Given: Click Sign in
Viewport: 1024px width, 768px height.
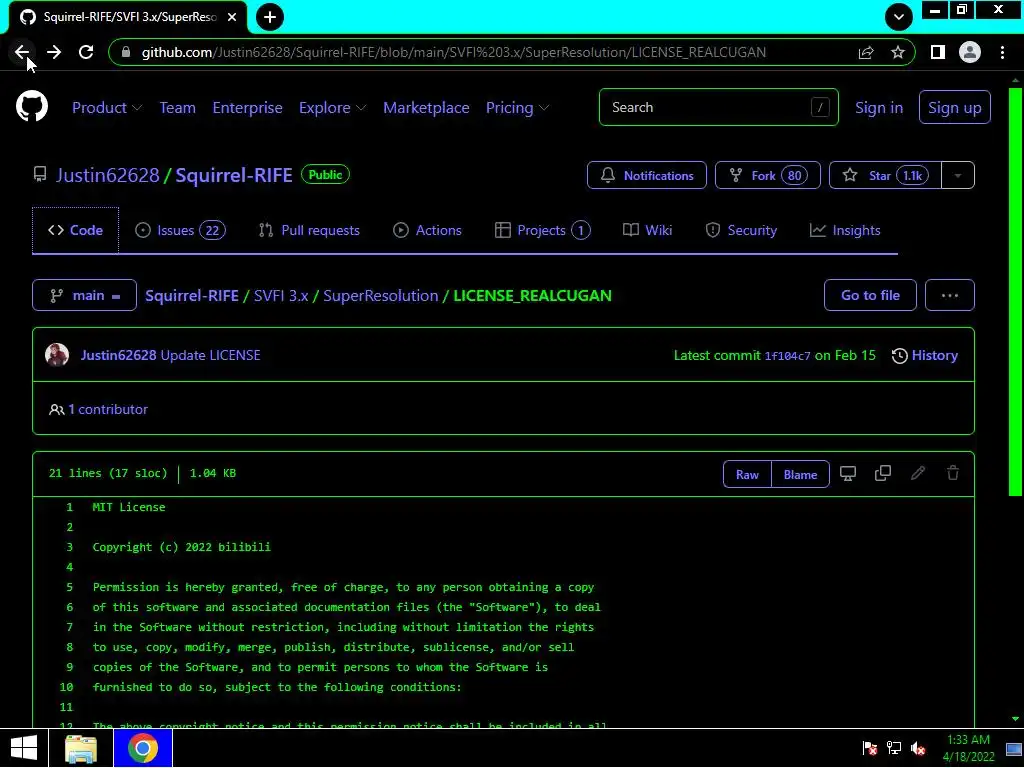Looking at the screenshot, I should tap(879, 108).
